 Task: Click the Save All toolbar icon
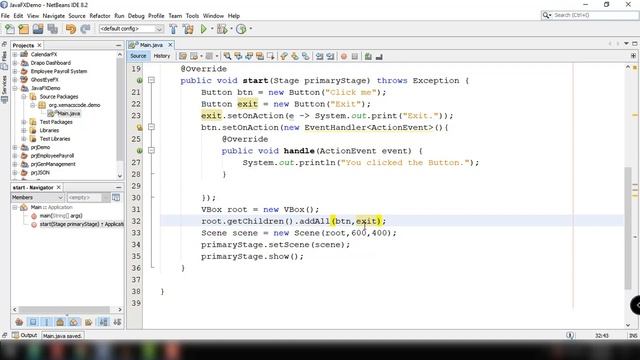53,29
